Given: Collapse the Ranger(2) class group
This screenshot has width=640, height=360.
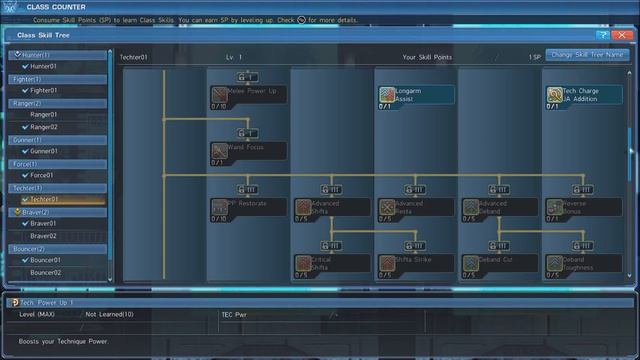Looking at the screenshot, I should [x=58, y=103].
